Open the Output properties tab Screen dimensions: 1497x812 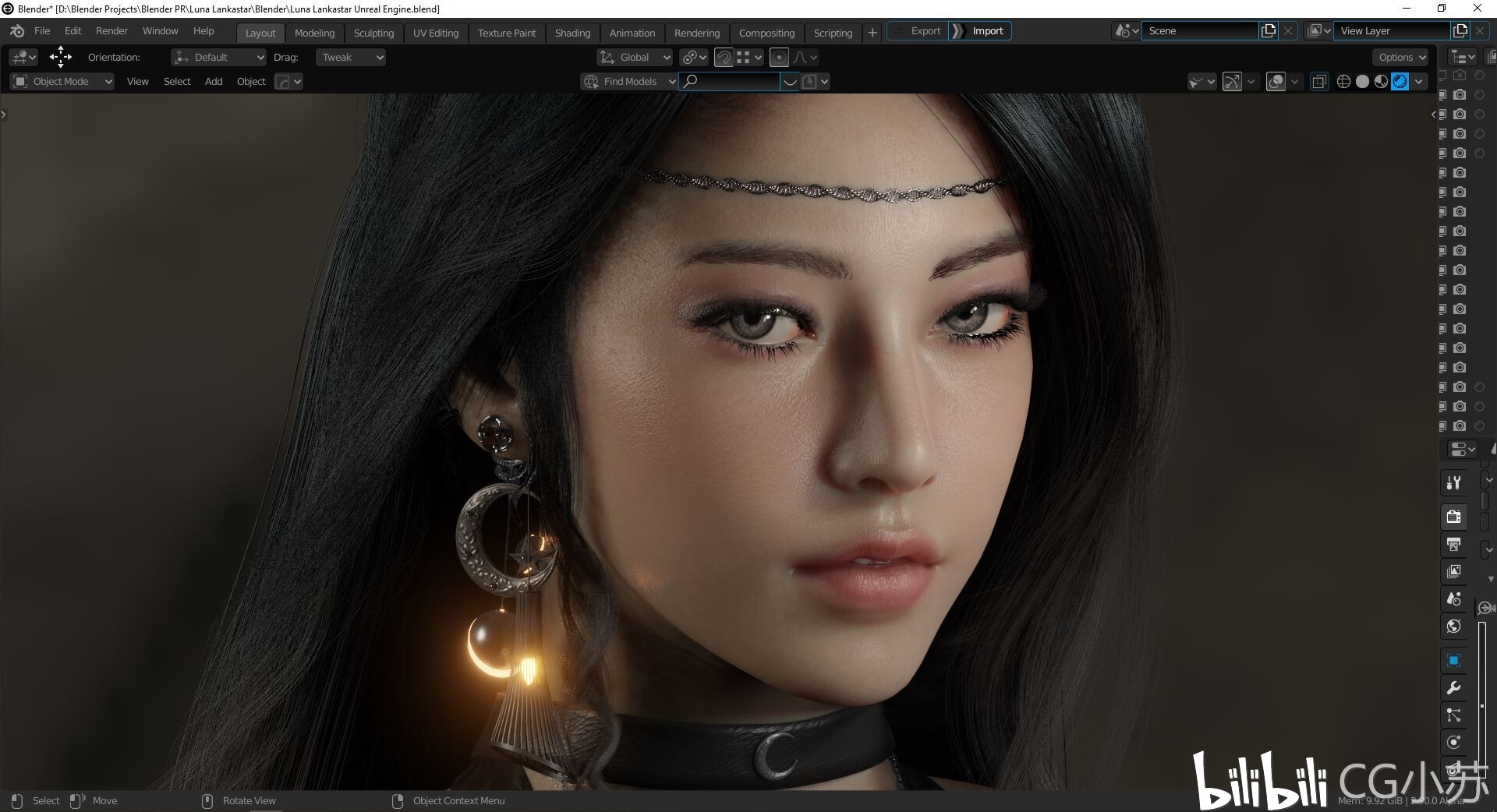(1453, 544)
